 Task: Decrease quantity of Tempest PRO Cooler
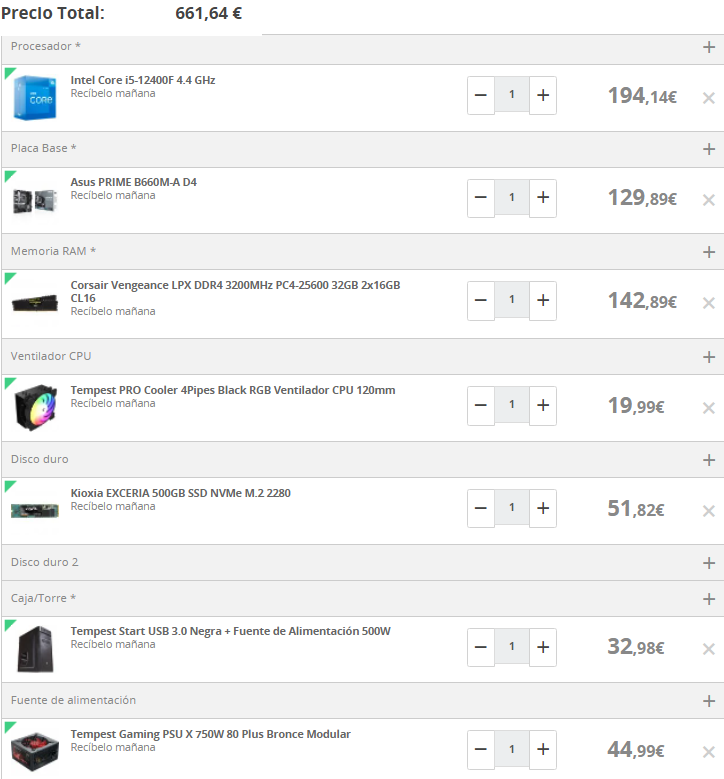[481, 405]
